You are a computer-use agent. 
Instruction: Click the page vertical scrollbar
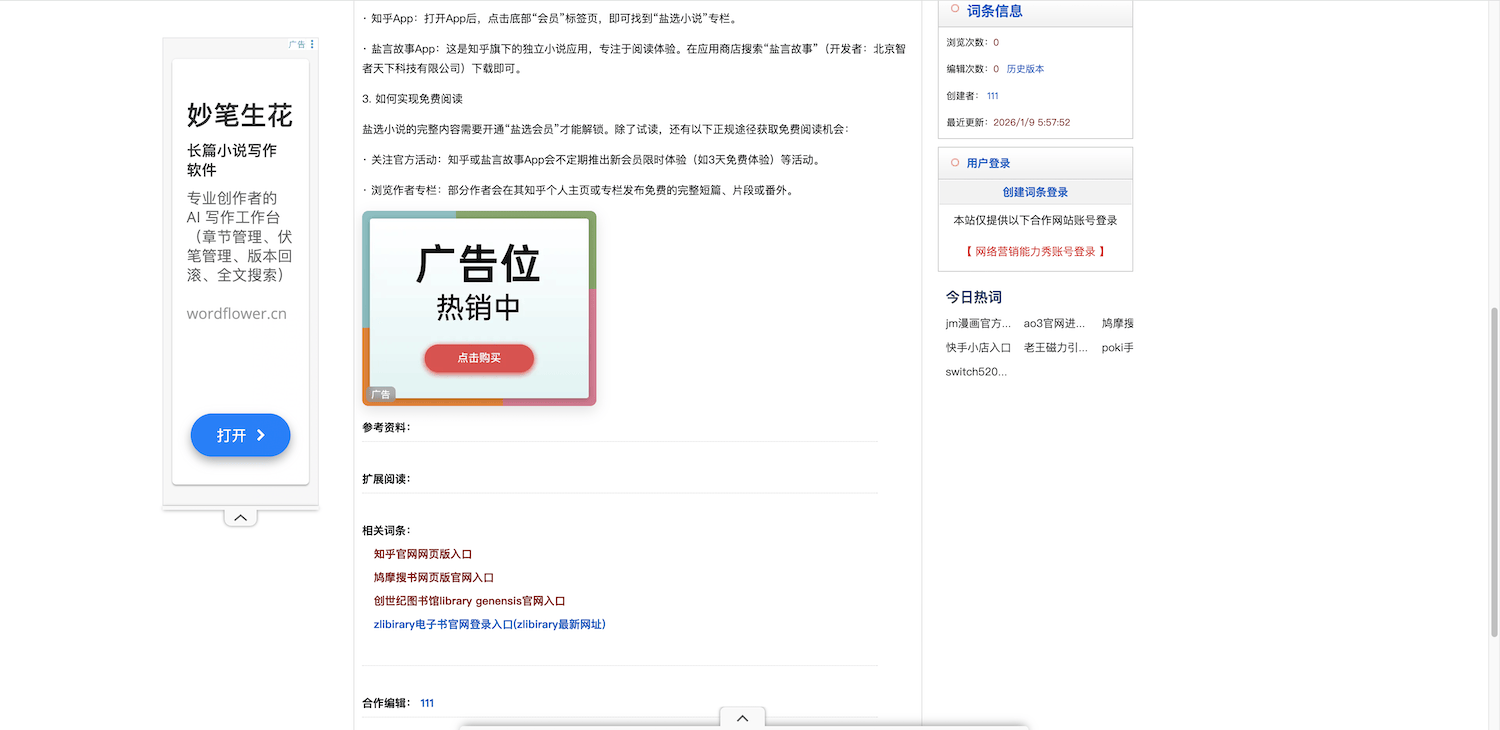[x=1494, y=470]
